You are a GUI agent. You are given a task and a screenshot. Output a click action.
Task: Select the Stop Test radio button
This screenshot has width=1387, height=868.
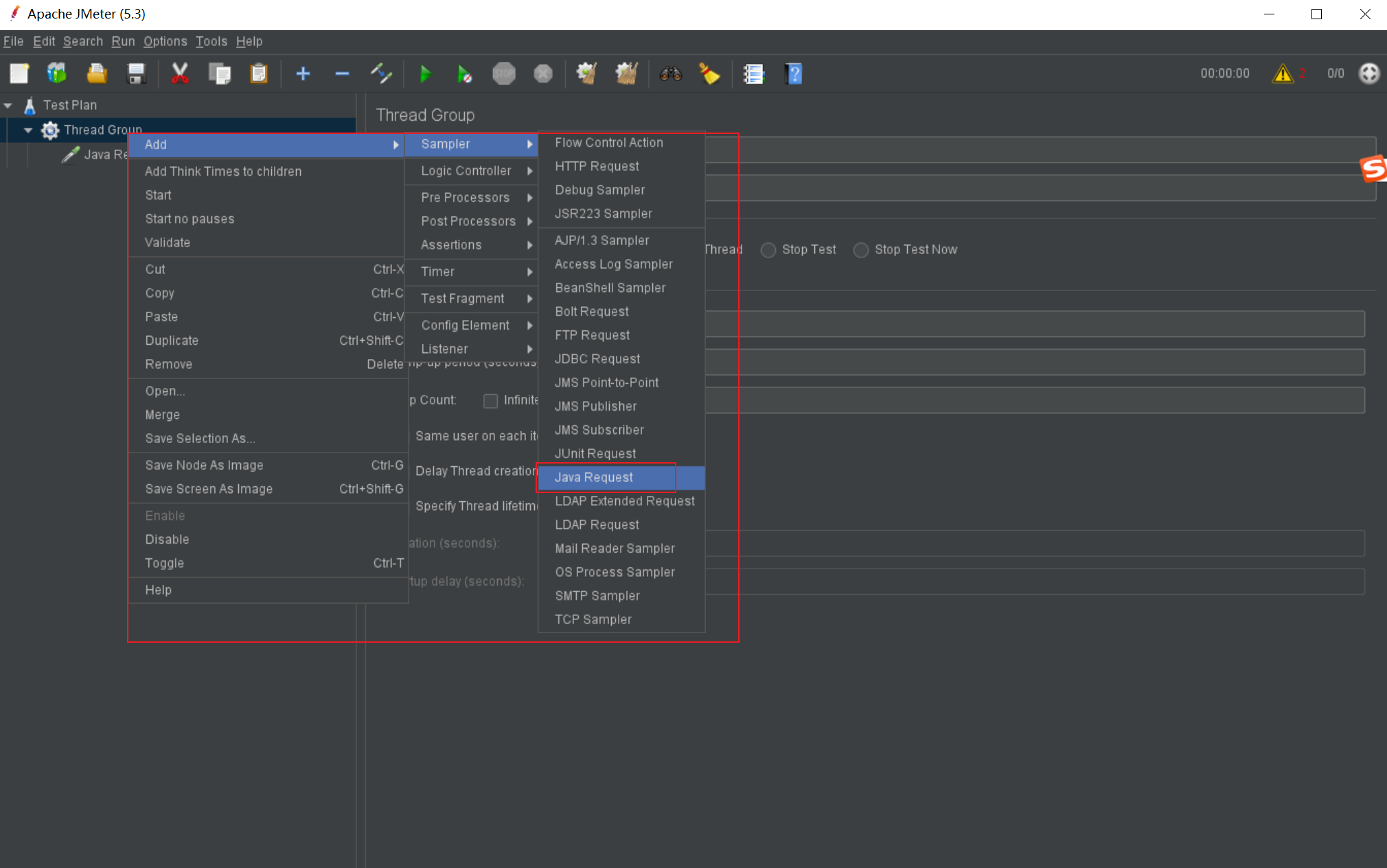pyautogui.click(x=768, y=250)
